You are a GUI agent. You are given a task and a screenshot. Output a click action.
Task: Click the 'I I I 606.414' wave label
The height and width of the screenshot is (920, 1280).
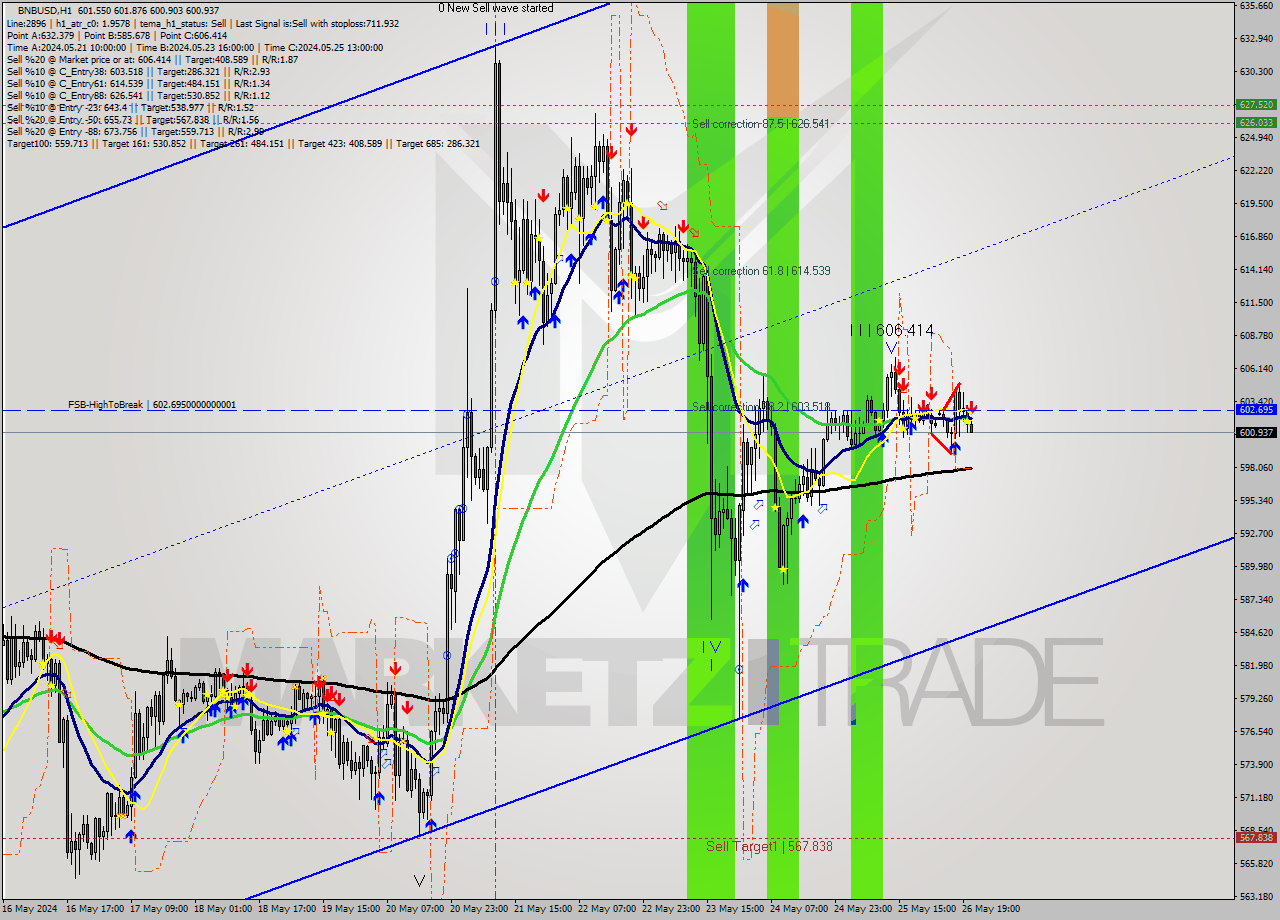tap(892, 330)
